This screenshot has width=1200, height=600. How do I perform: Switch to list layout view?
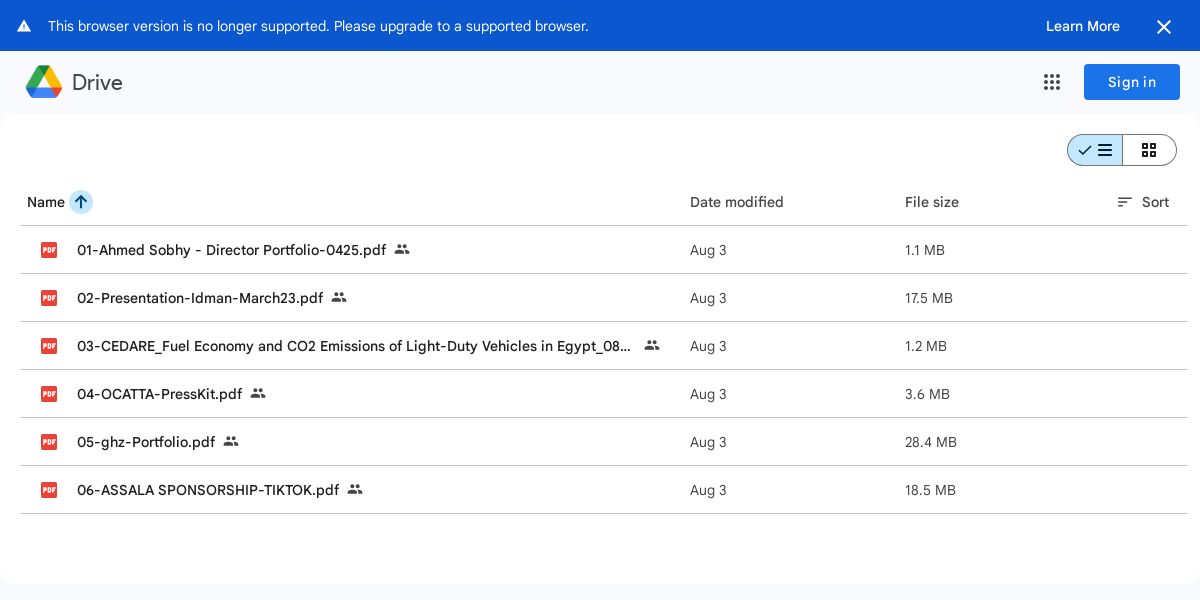coord(1095,150)
